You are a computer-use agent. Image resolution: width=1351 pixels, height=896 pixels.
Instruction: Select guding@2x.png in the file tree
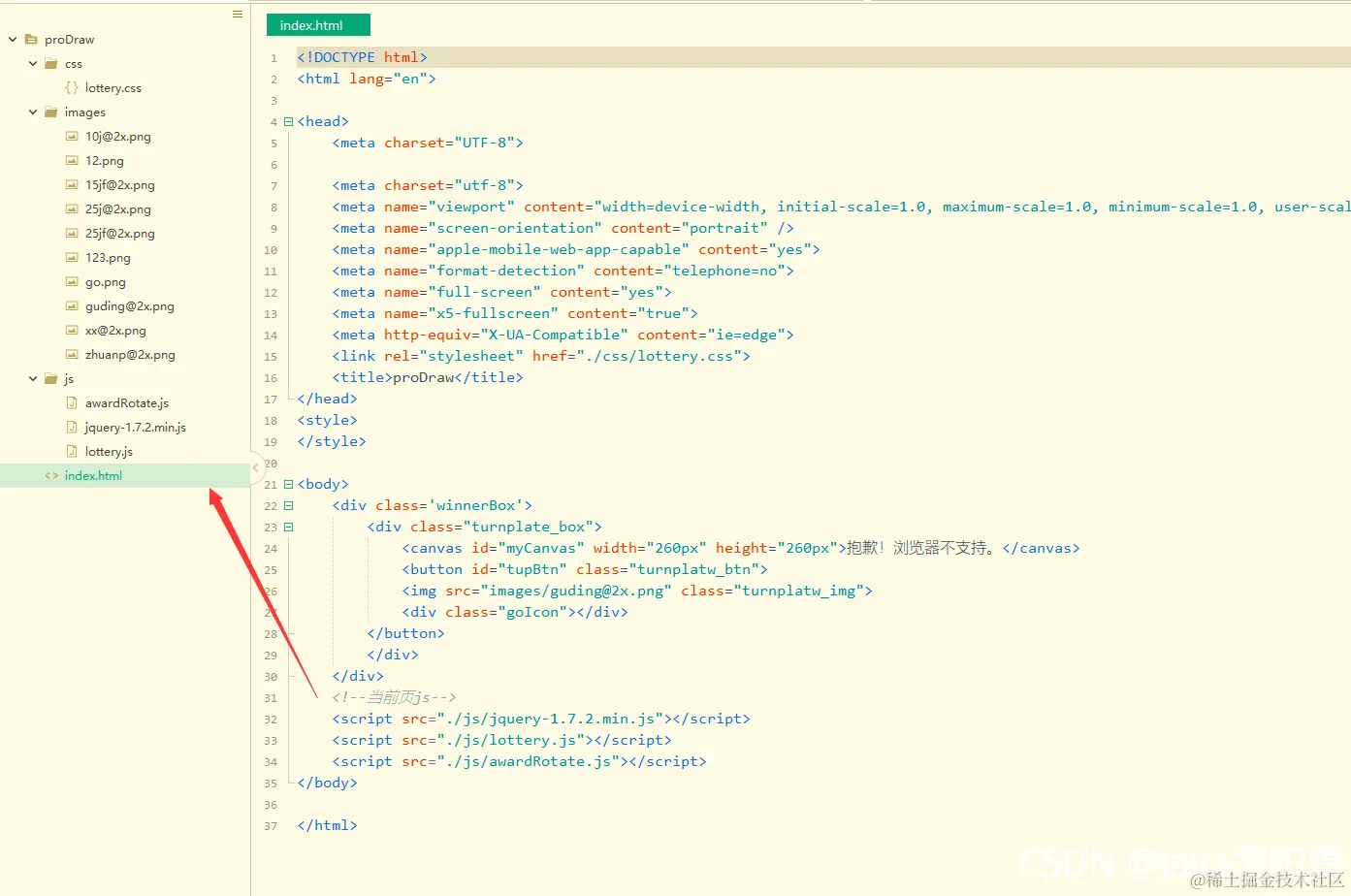129,306
